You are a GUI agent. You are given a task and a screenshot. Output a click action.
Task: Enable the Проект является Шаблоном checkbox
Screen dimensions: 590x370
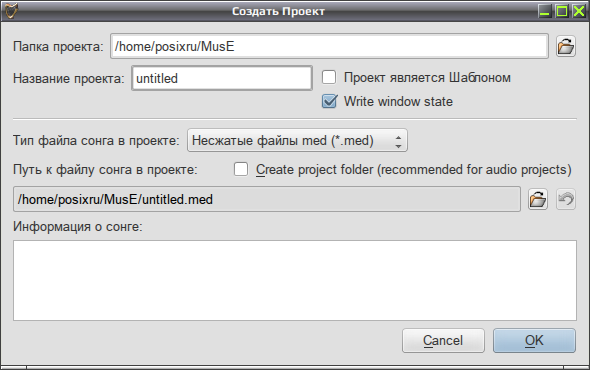tap(329, 78)
